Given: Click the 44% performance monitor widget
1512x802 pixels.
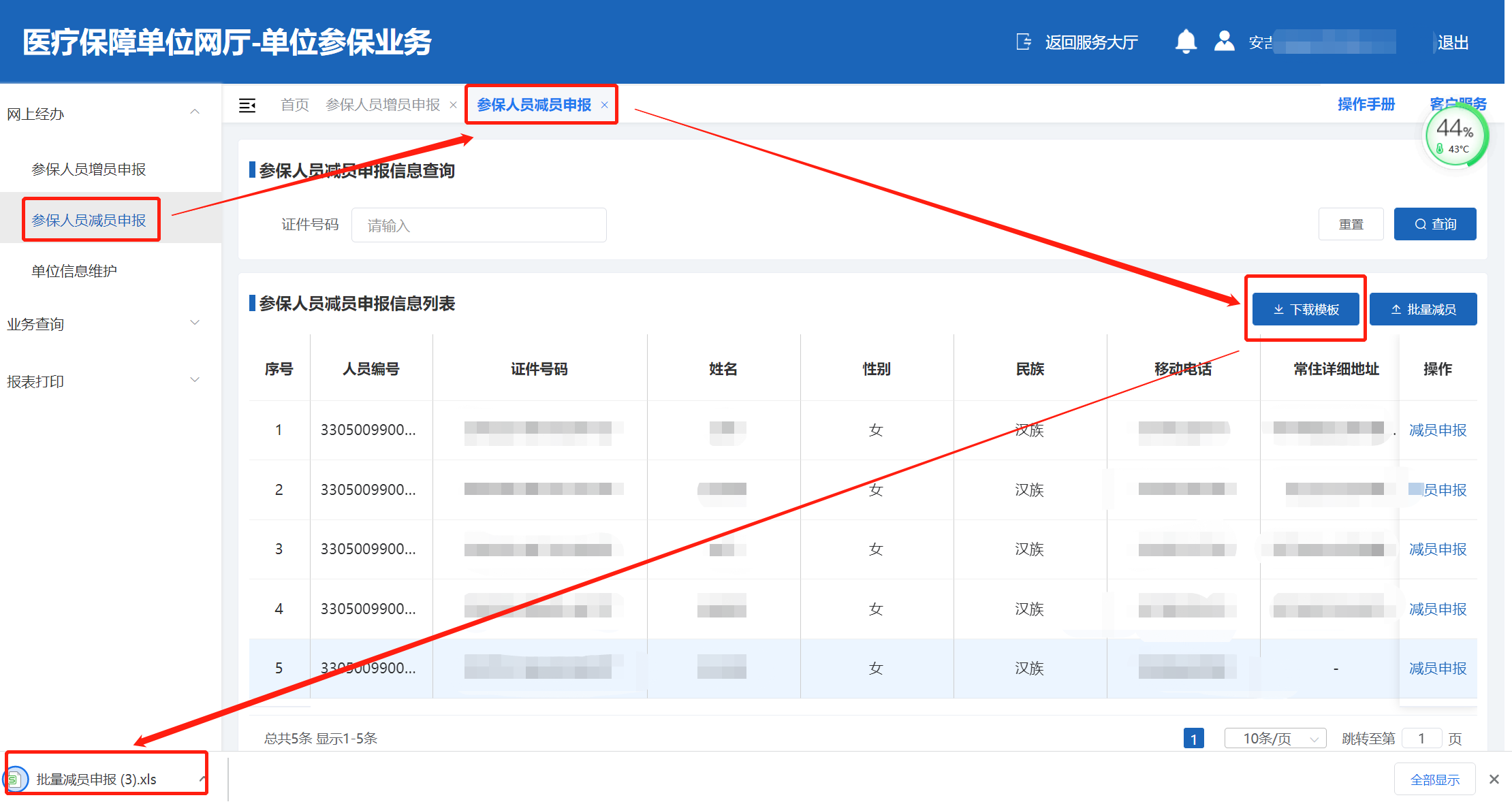Looking at the screenshot, I should pos(1456,135).
